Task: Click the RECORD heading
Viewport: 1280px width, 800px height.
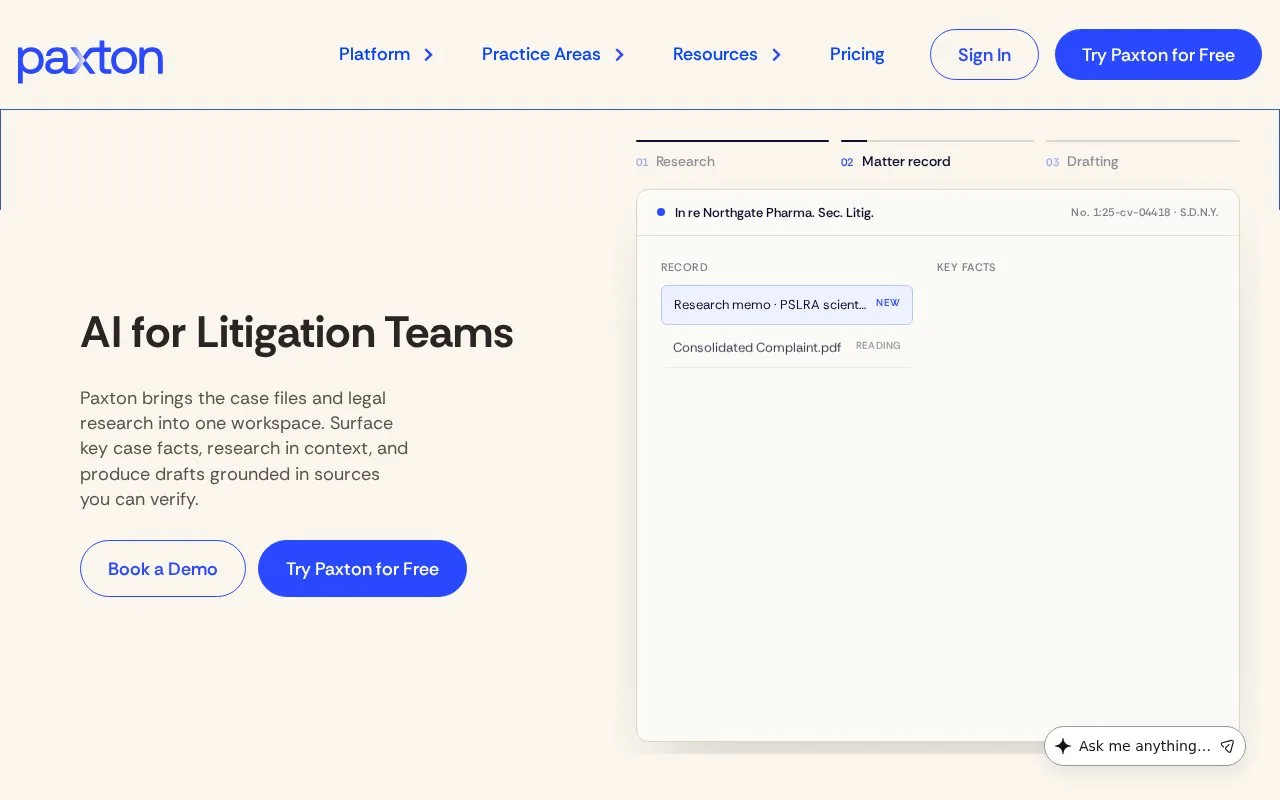Action: [684, 268]
